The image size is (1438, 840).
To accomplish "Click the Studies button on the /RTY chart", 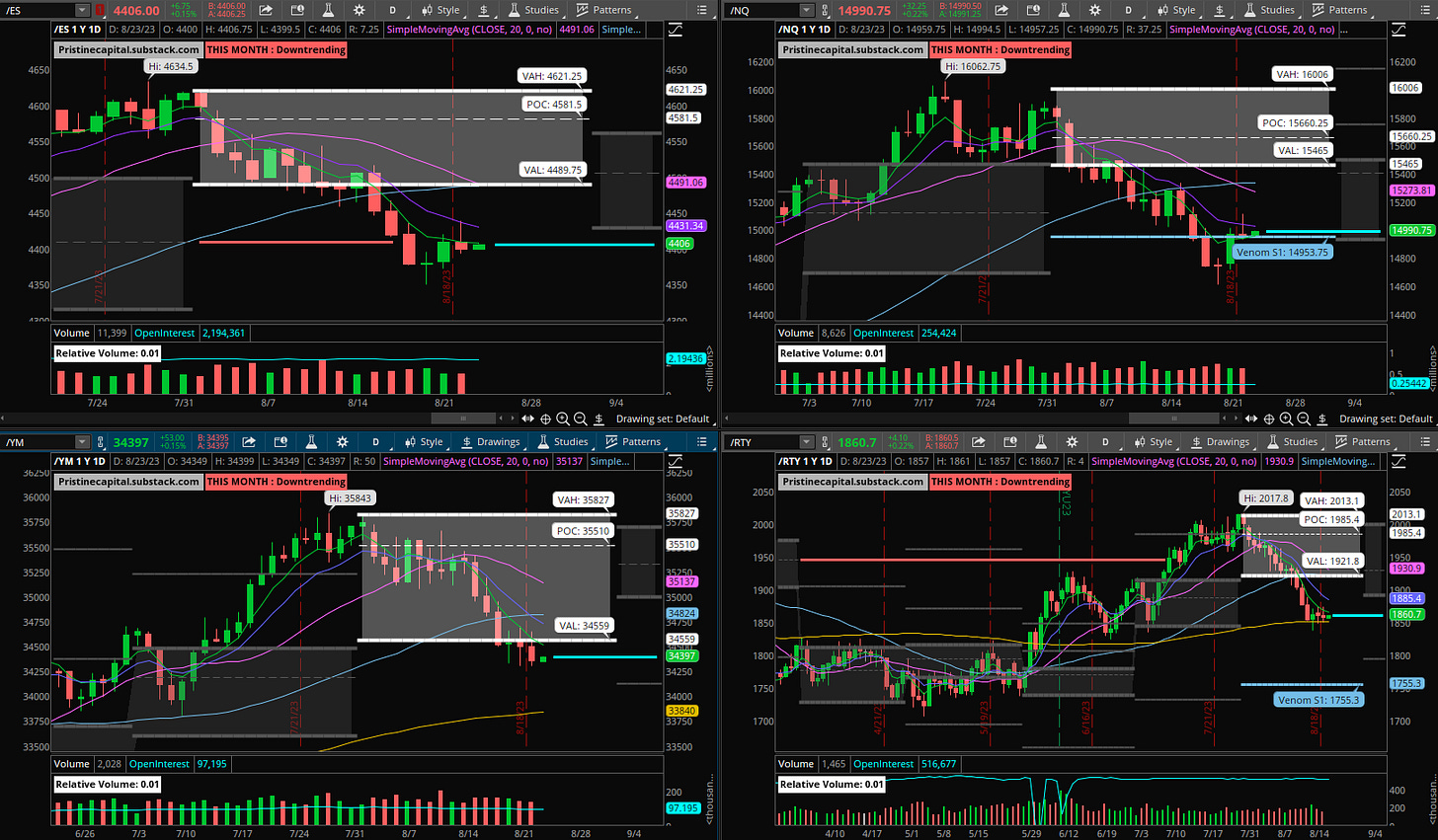I will coord(1294,441).
